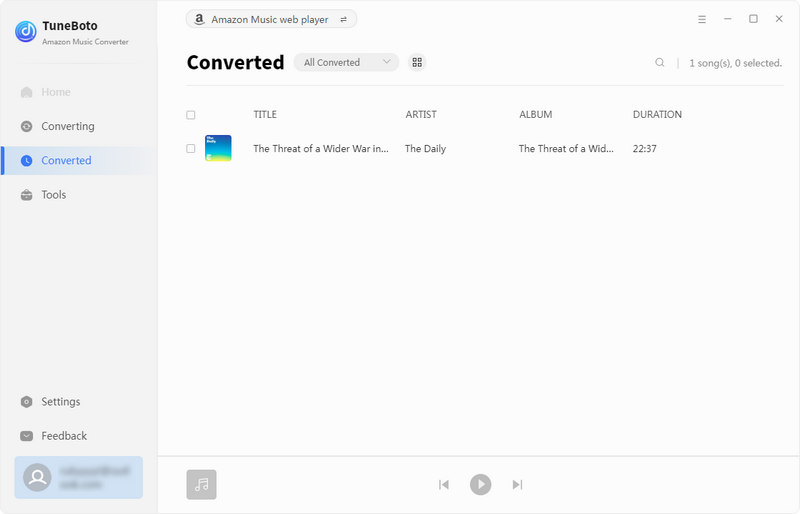The width and height of the screenshot is (800, 514).
Task: Skip to the previous track
Action: [444, 484]
